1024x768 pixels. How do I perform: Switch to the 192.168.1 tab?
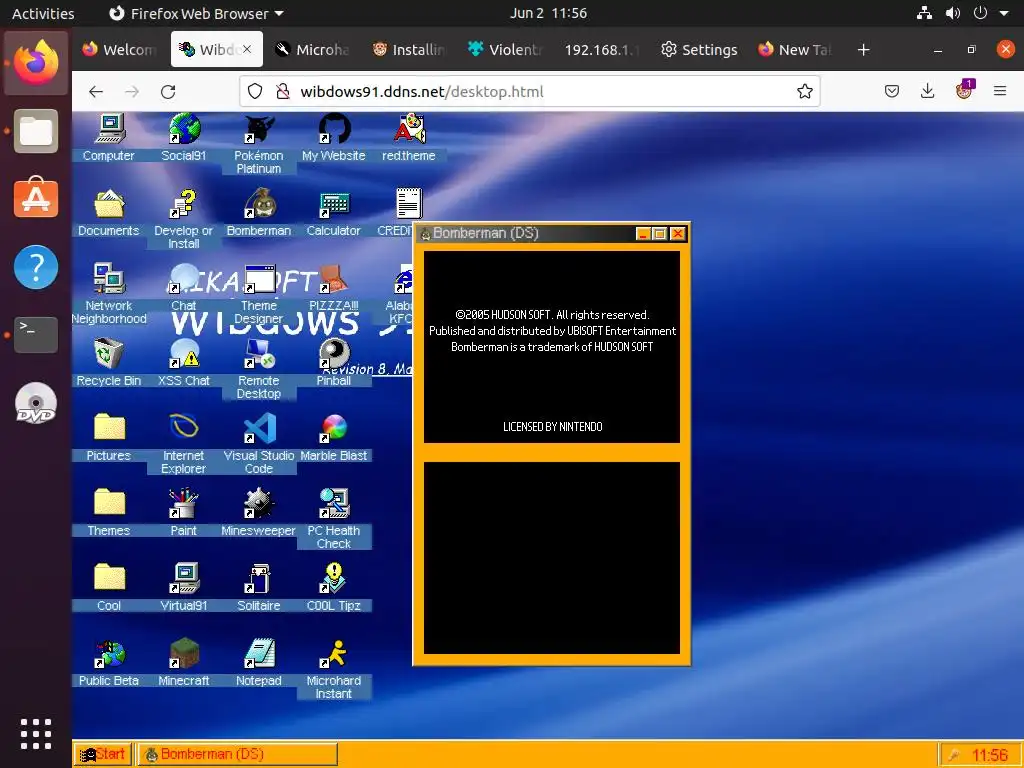[601, 50]
